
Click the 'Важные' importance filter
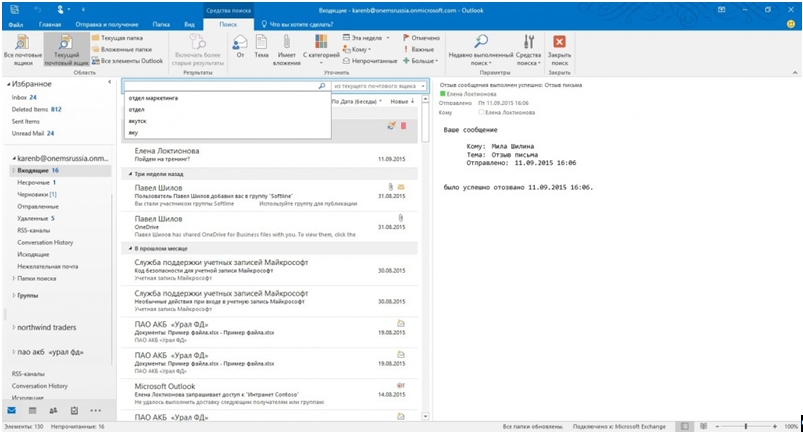pos(418,49)
